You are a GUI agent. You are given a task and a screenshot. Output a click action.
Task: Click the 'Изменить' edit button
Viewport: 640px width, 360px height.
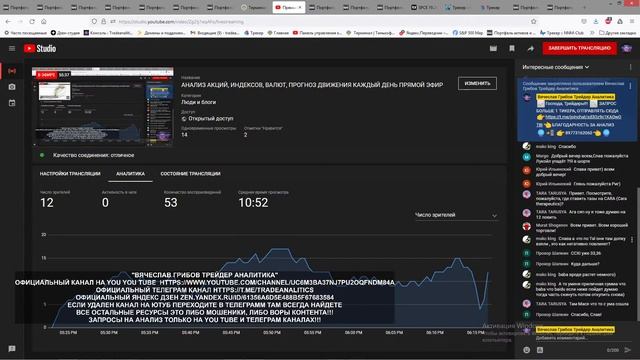[x=477, y=83]
